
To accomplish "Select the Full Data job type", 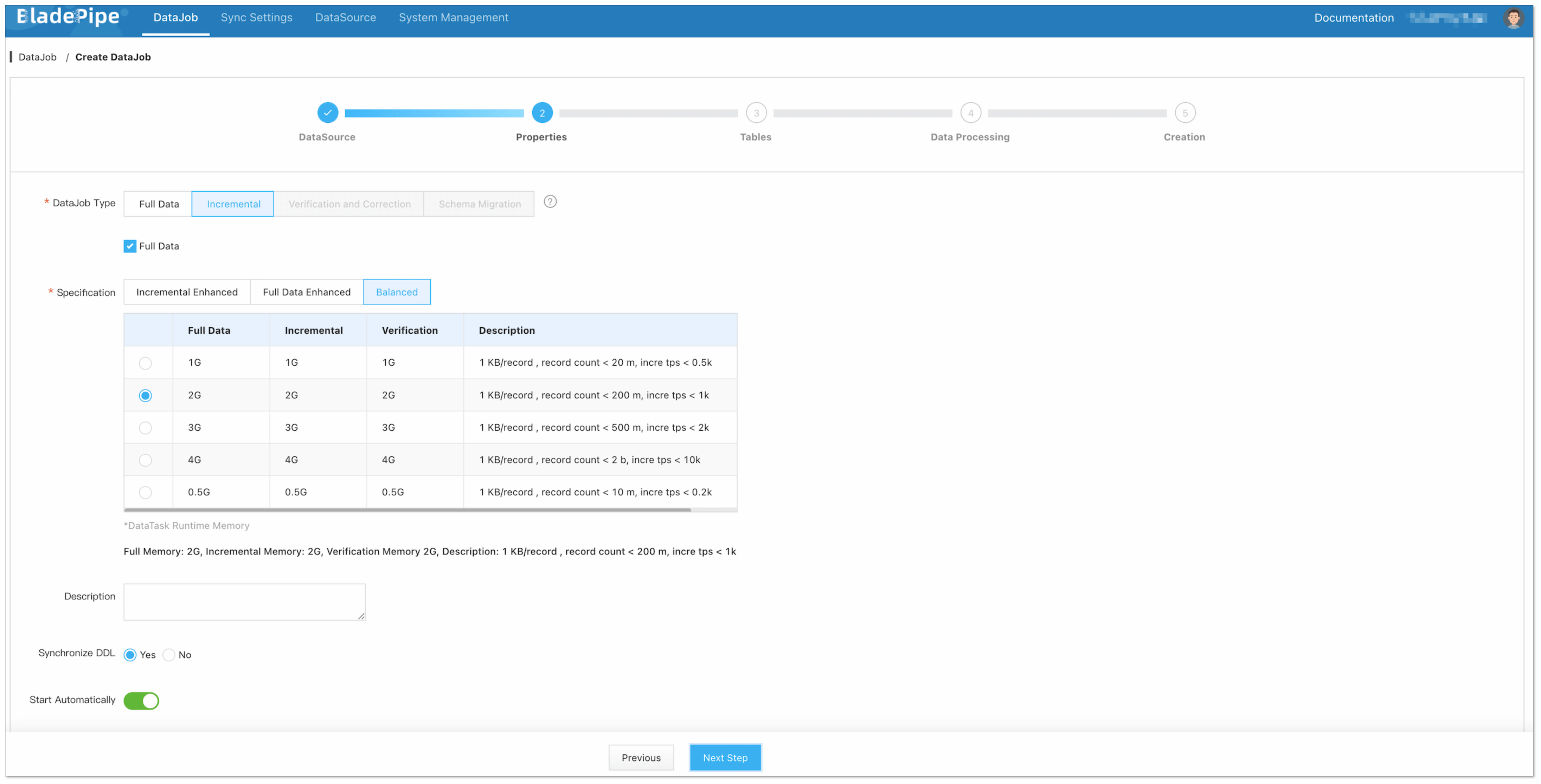I will 158,204.
